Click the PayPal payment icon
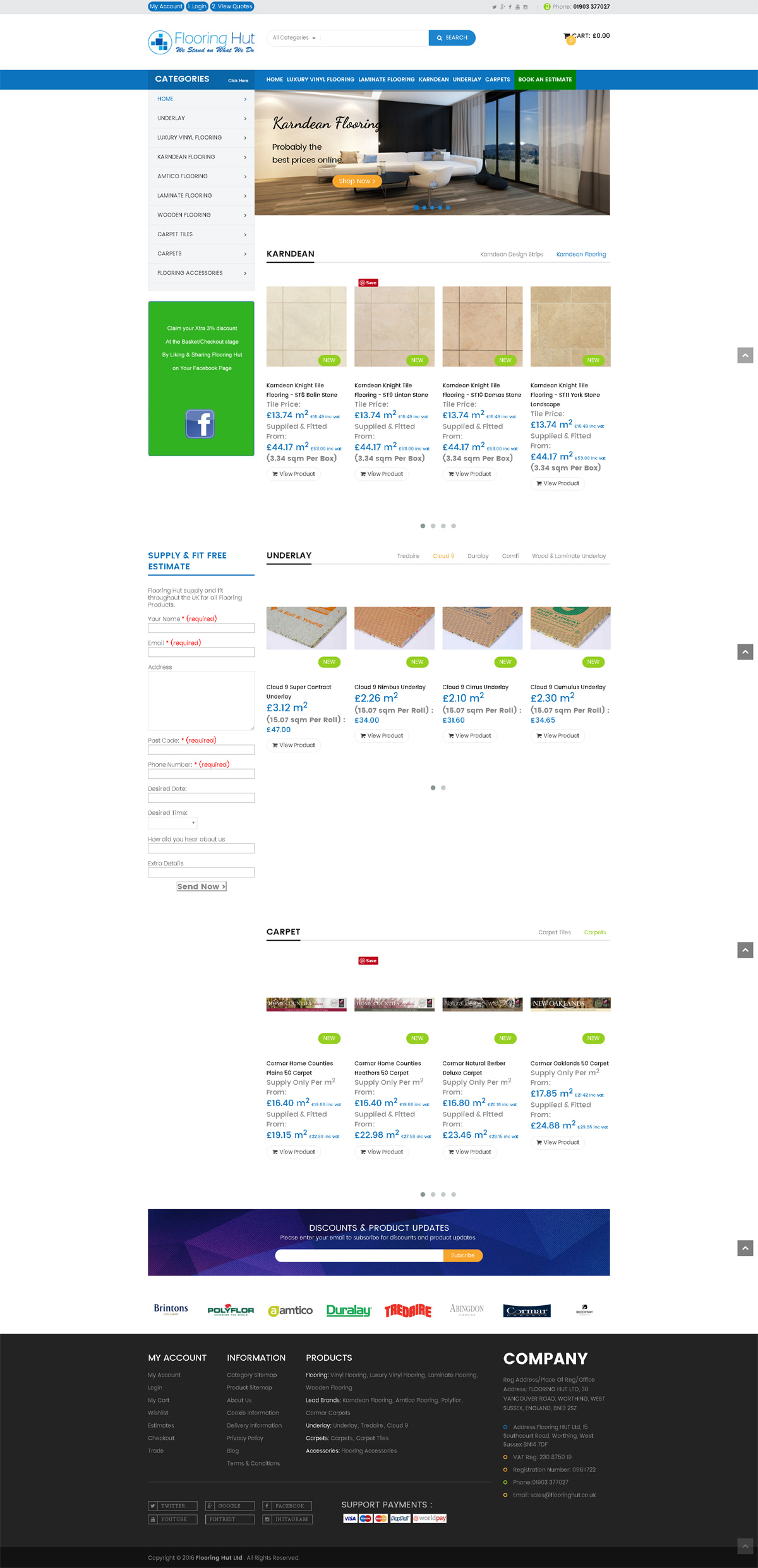This screenshot has height=1568, width=758. point(400,1518)
